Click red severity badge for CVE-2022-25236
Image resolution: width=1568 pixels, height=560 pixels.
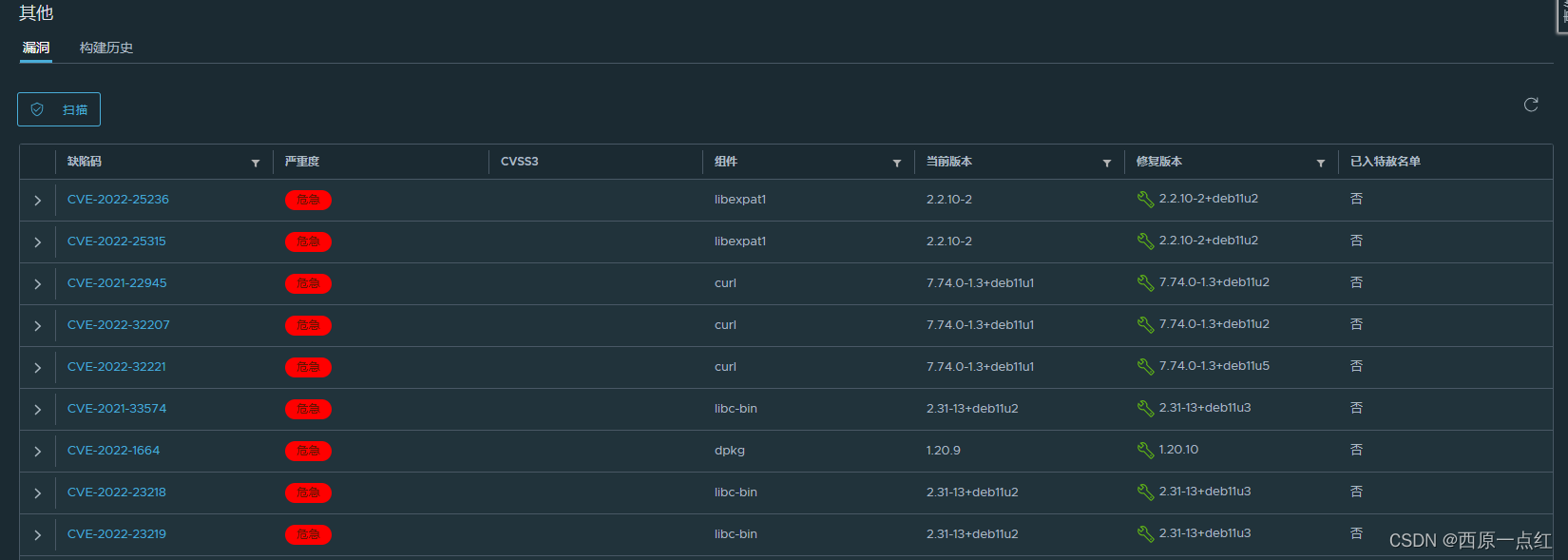click(x=308, y=200)
